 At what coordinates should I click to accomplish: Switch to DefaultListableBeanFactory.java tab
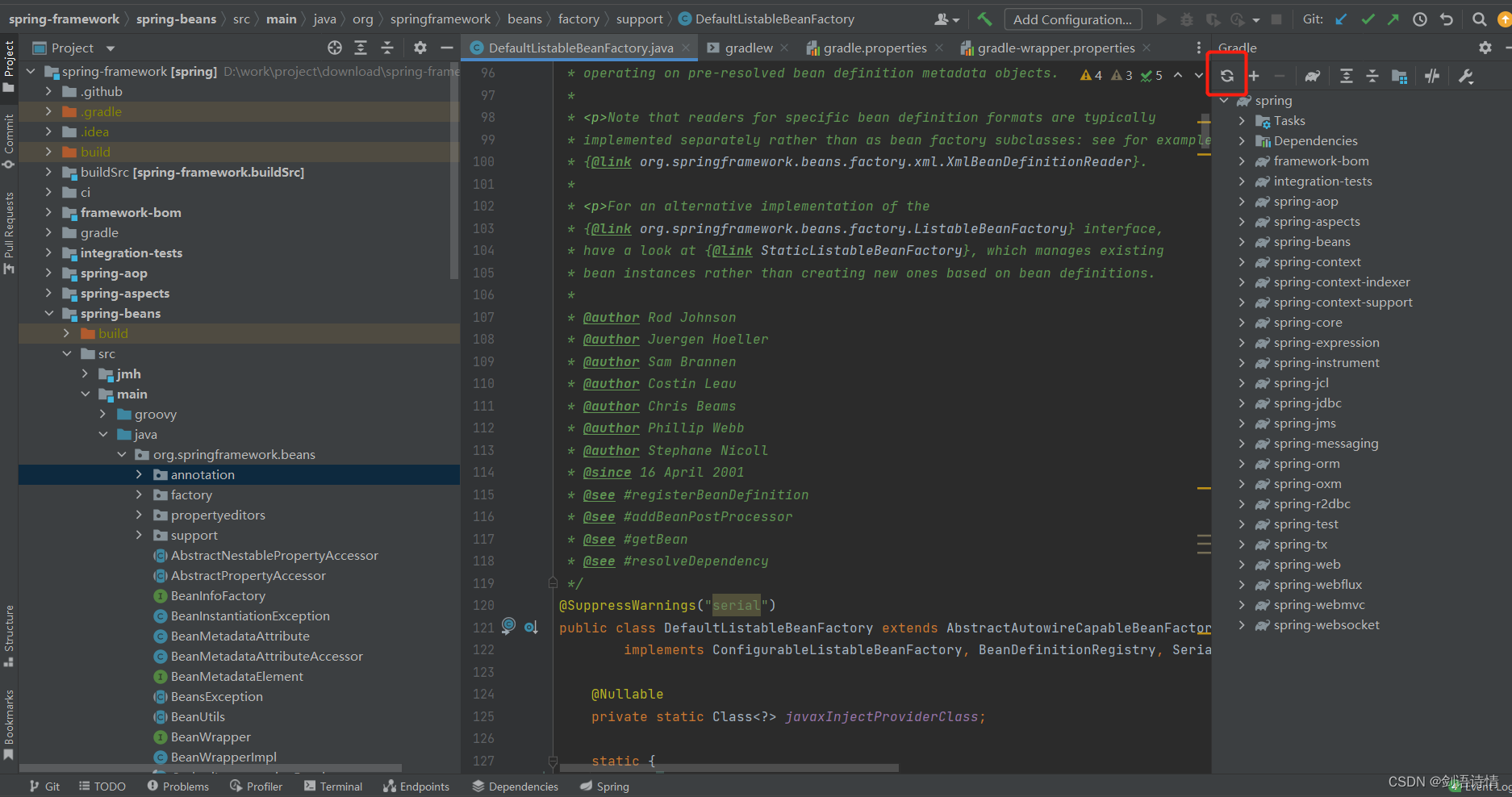point(580,48)
